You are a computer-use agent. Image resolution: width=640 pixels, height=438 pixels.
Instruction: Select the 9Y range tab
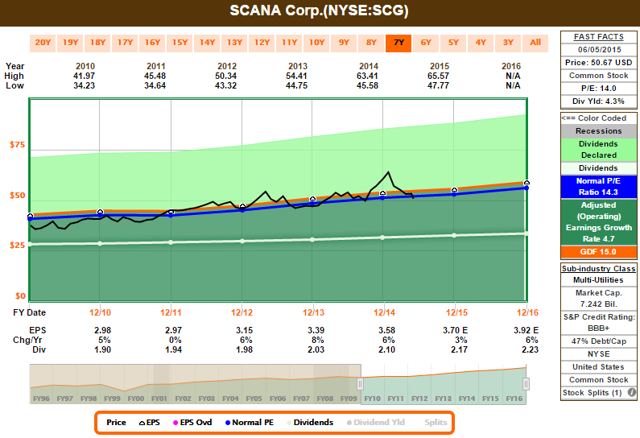(x=344, y=43)
